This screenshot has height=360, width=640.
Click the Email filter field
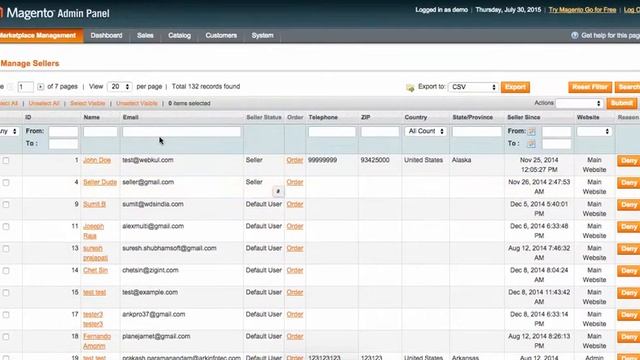(x=182, y=131)
